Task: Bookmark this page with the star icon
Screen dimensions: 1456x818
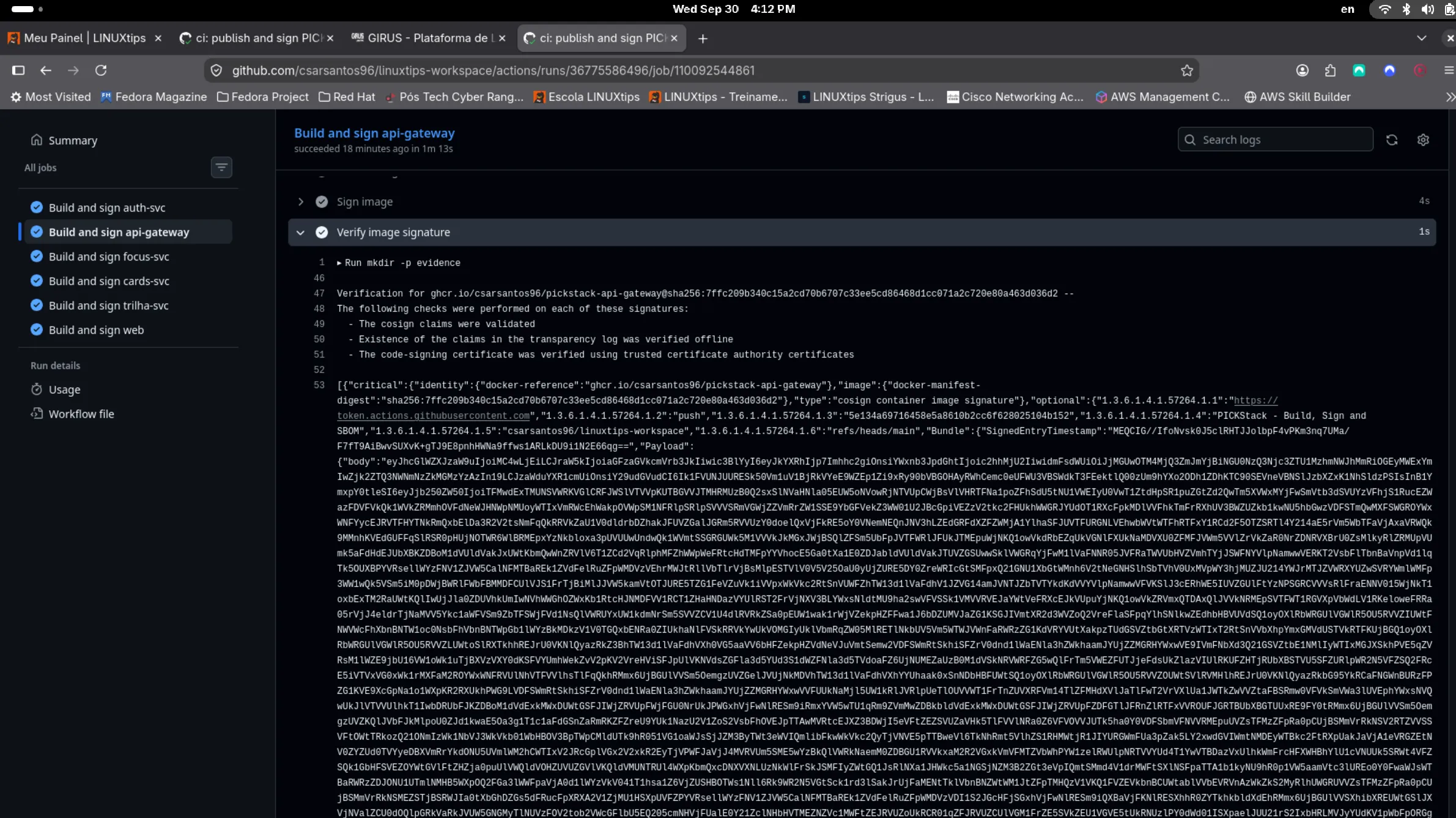Action: 1187,70
